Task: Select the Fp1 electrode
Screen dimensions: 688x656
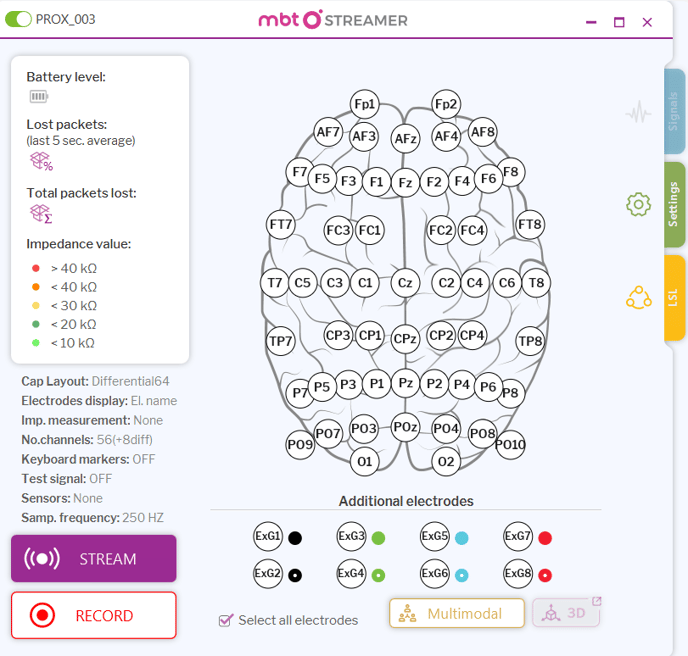Action: click(365, 104)
